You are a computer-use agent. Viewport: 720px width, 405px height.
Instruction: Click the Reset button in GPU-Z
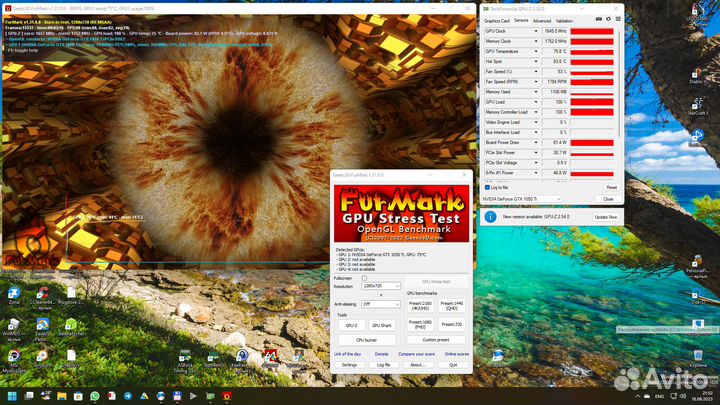(x=611, y=187)
